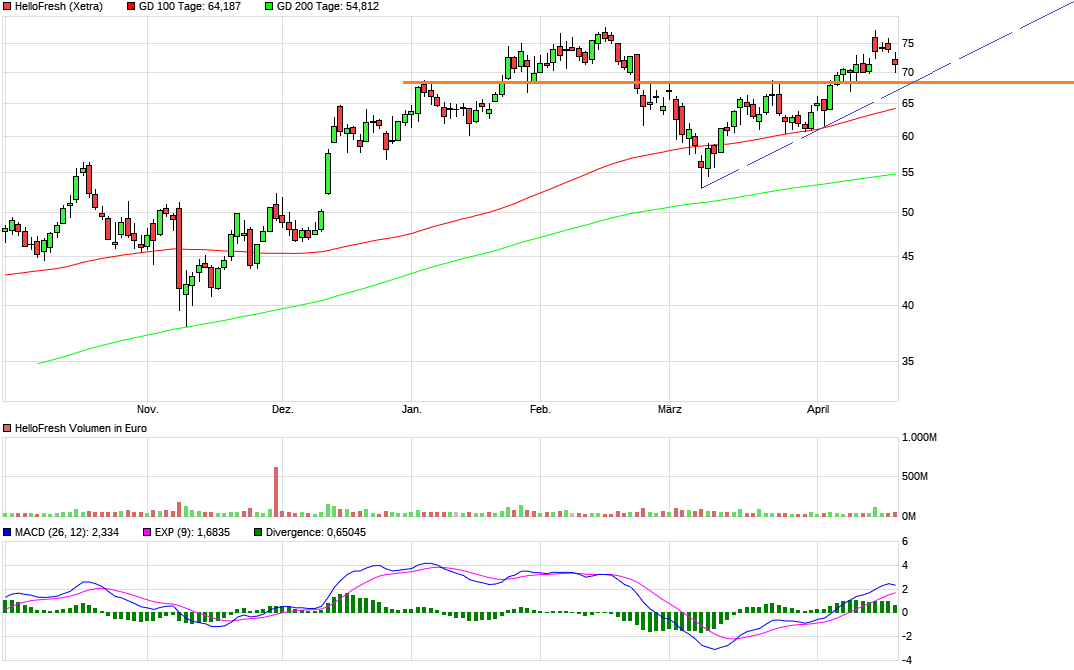
Task: Click the HelloFresh (Xetra) red legend swatch
Action: 8,6
